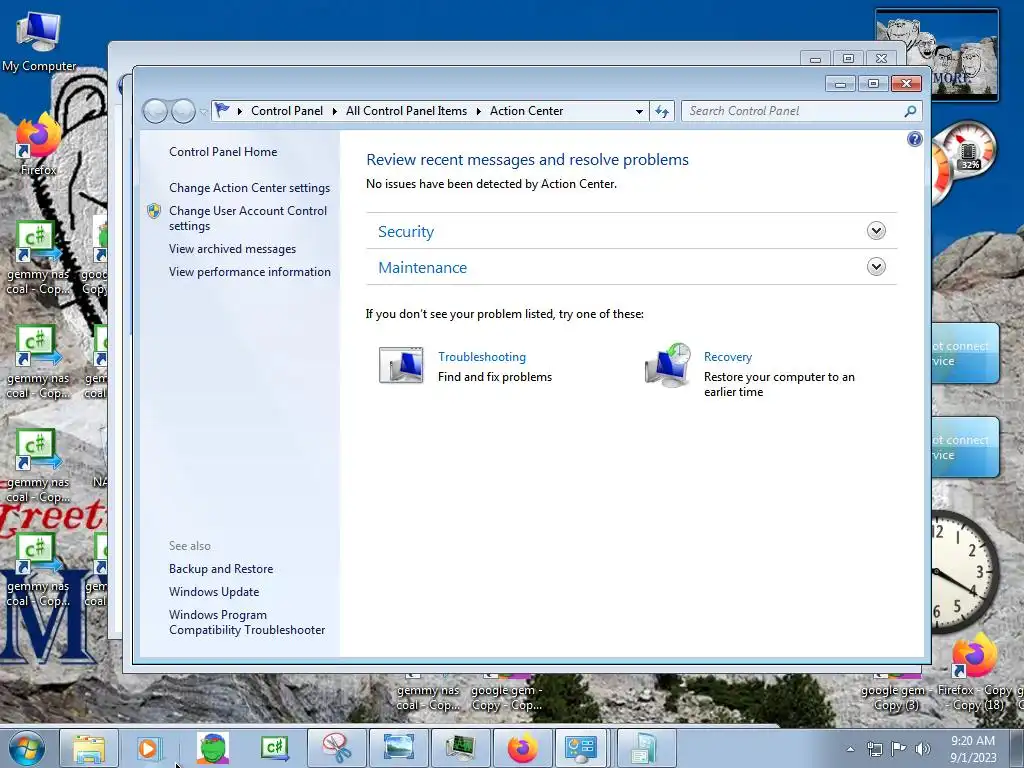Click the flag icon in address bar
1024x768 pixels.
[x=222, y=110]
